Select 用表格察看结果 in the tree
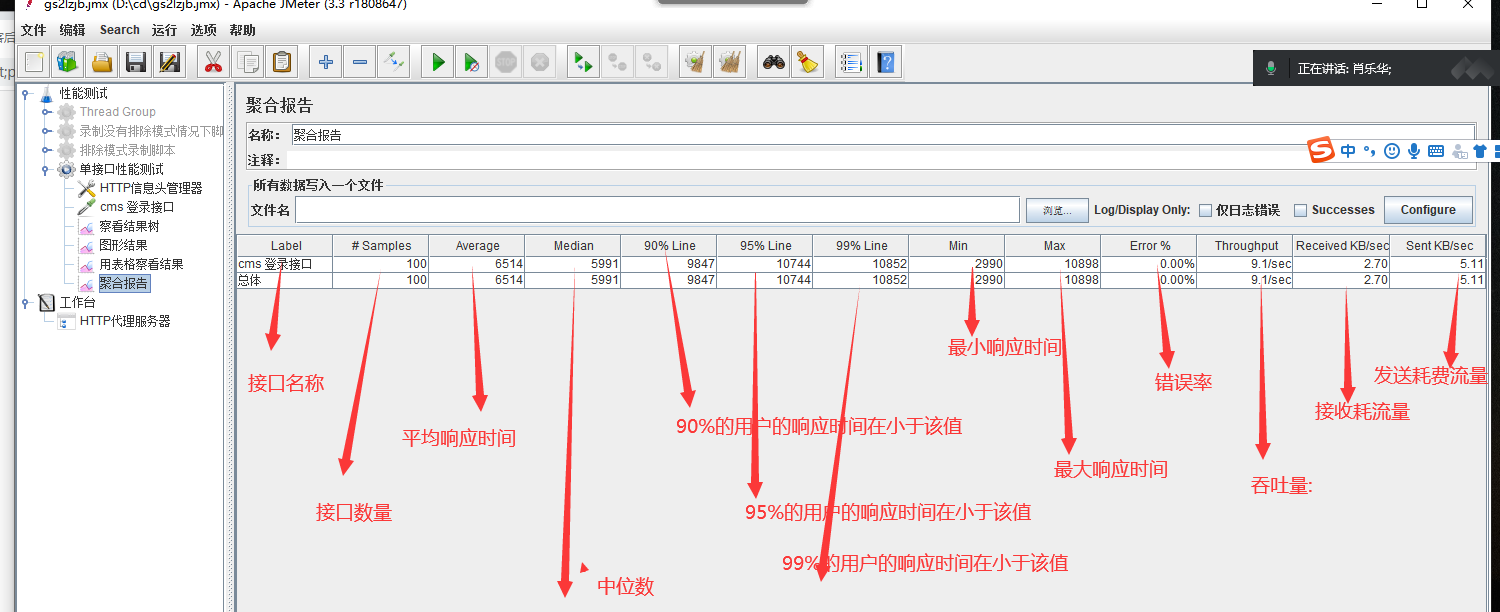This screenshot has width=1500, height=612. pyautogui.click(x=141, y=264)
